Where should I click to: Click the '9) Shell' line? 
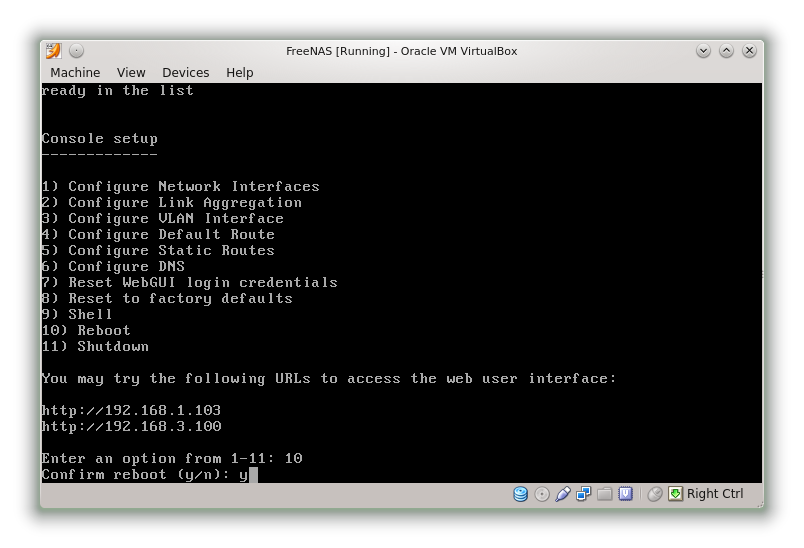click(x=77, y=314)
